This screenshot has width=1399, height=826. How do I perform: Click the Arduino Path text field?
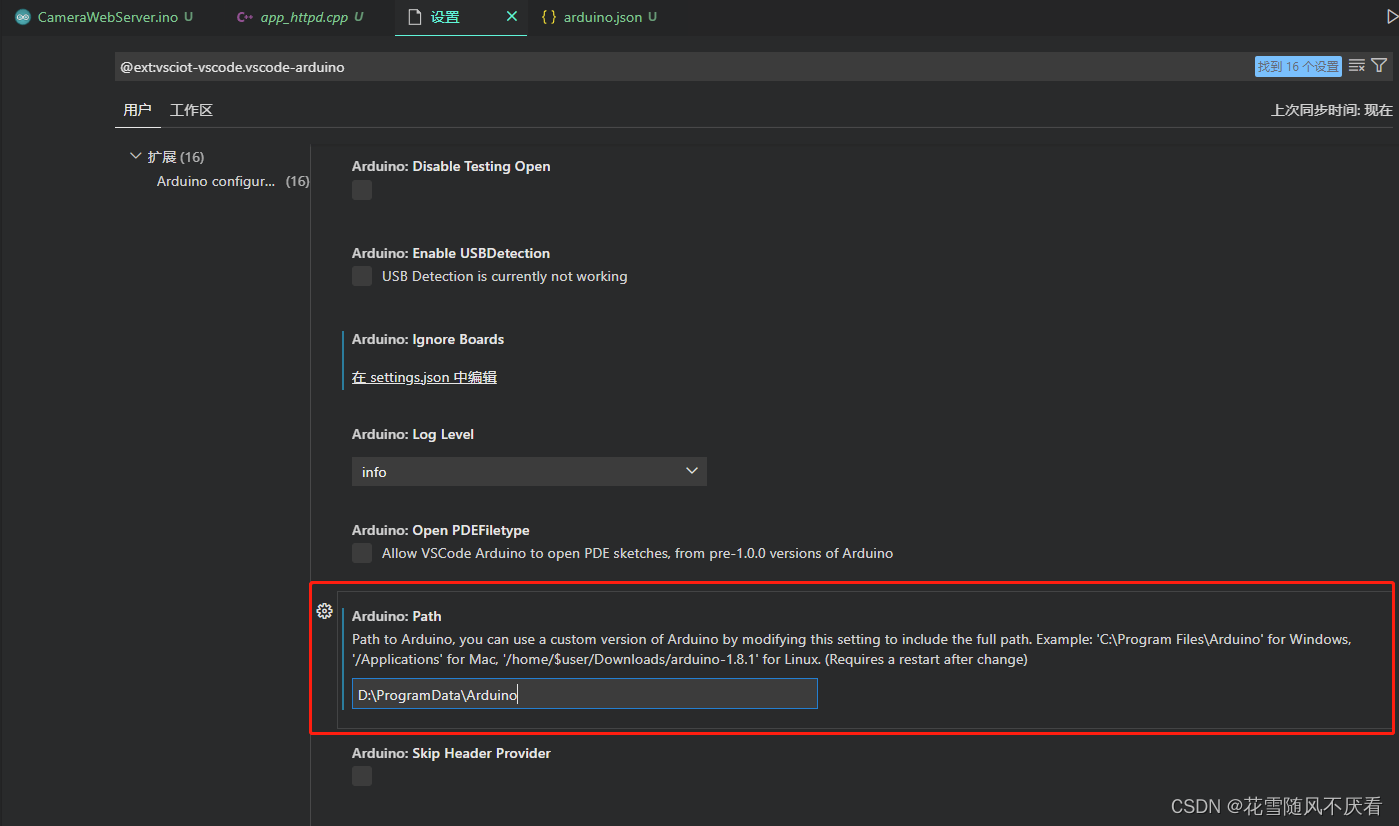pyautogui.click(x=585, y=694)
